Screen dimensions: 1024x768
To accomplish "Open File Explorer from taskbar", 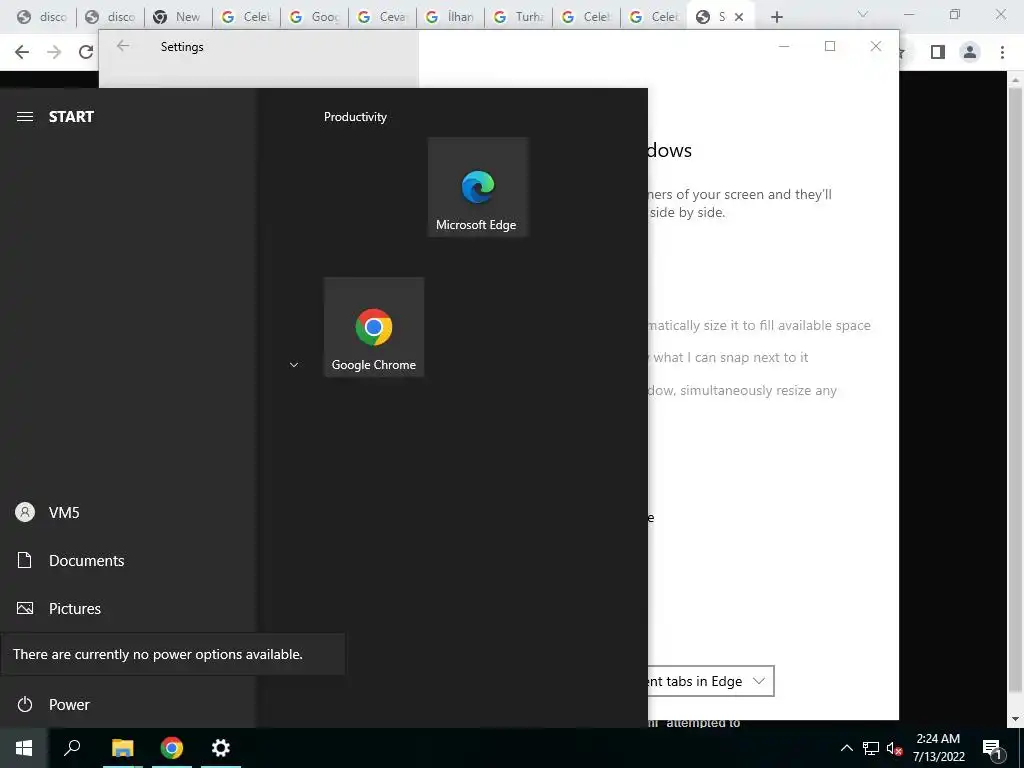I will (x=122, y=748).
